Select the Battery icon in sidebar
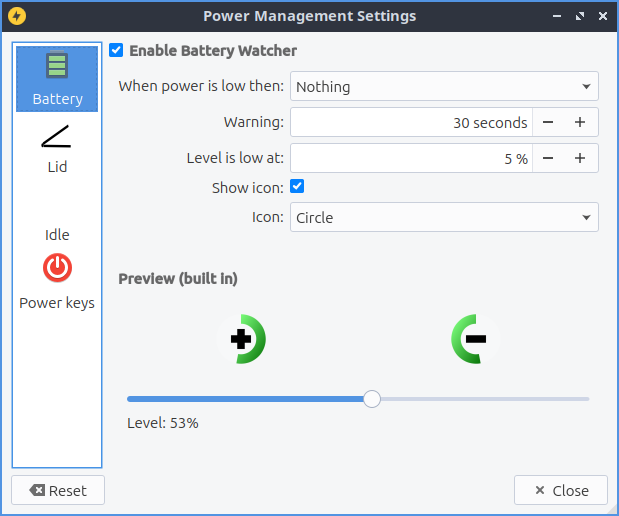619x516 pixels. [57, 68]
